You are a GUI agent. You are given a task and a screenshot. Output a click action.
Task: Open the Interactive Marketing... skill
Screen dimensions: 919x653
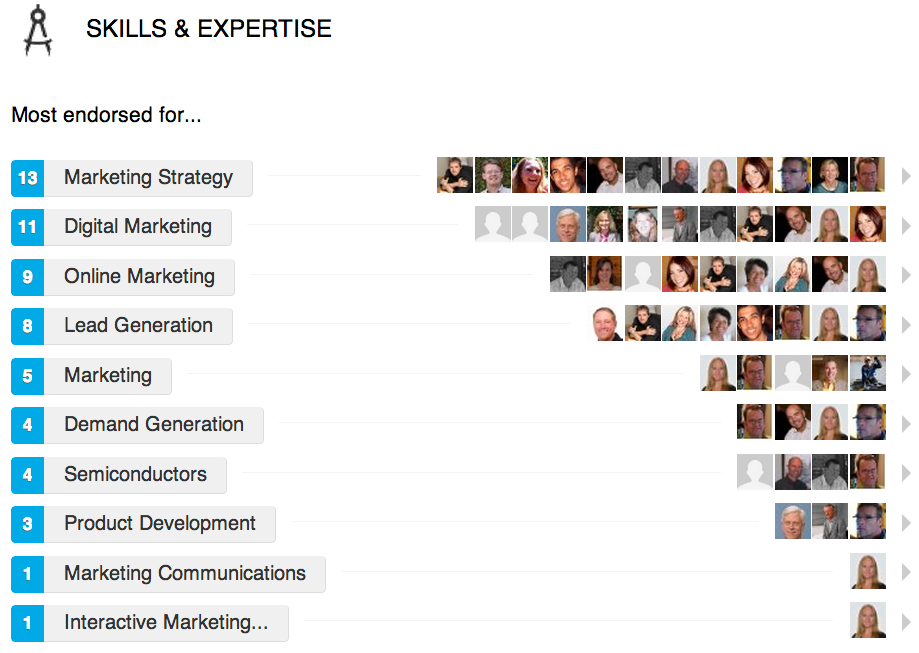click(x=166, y=624)
